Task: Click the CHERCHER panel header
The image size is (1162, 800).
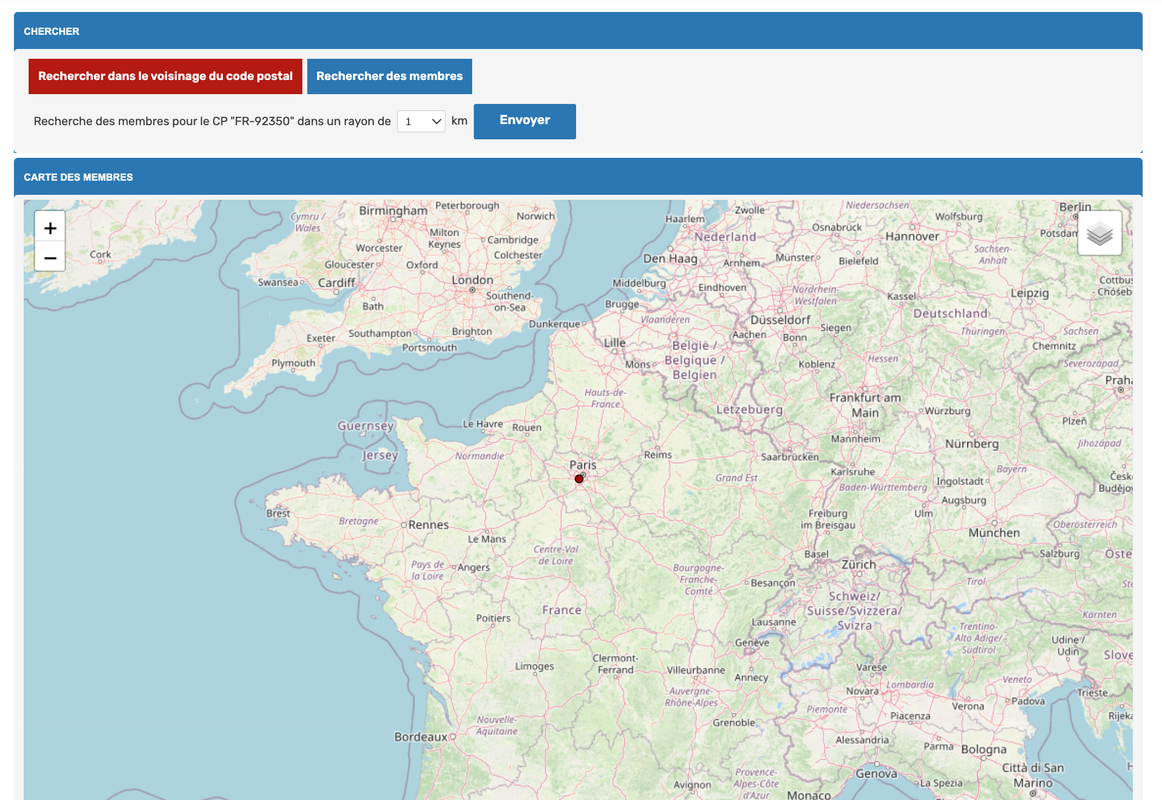Action: [578, 31]
